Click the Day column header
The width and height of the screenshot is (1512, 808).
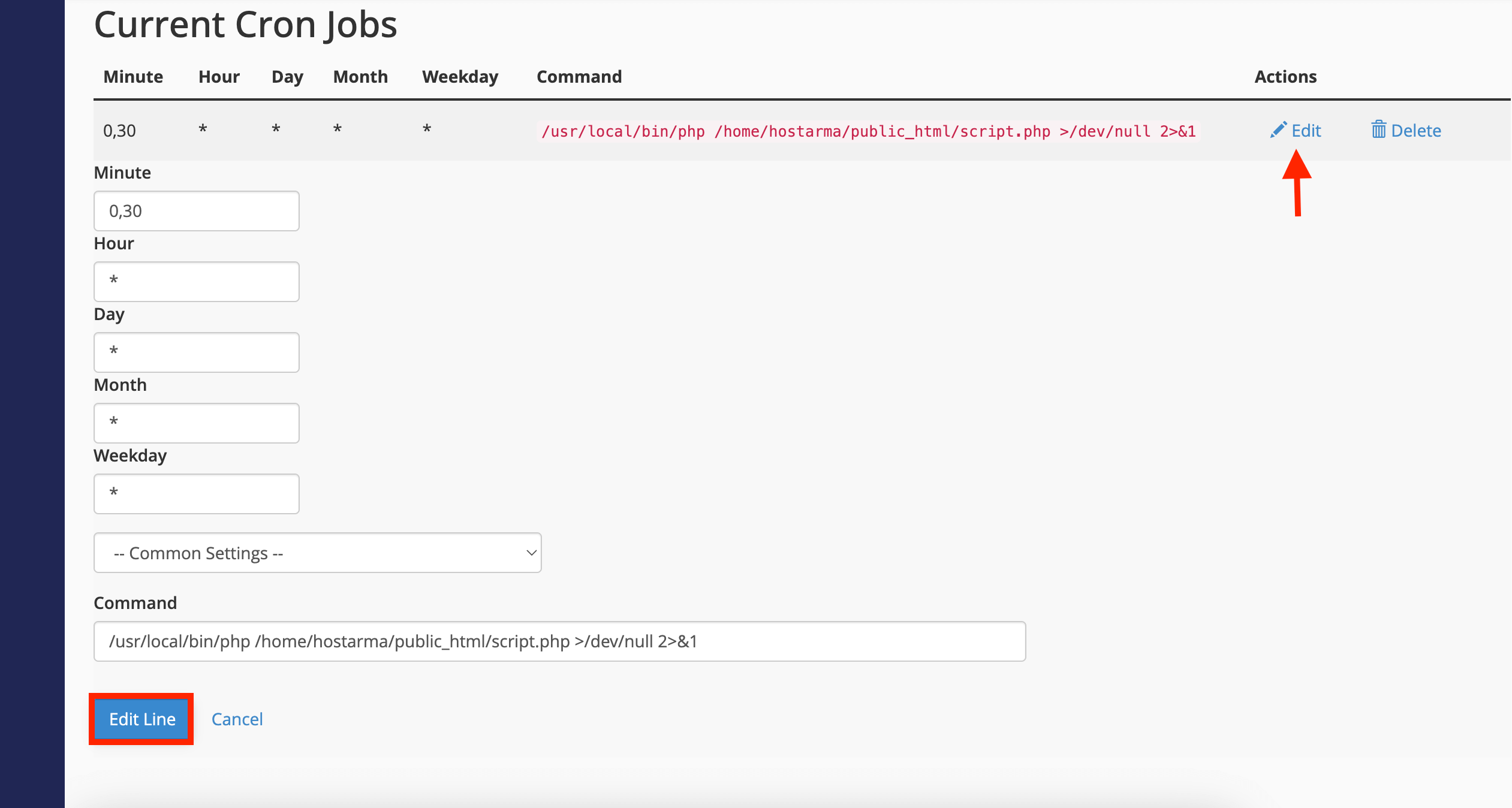click(287, 77)
